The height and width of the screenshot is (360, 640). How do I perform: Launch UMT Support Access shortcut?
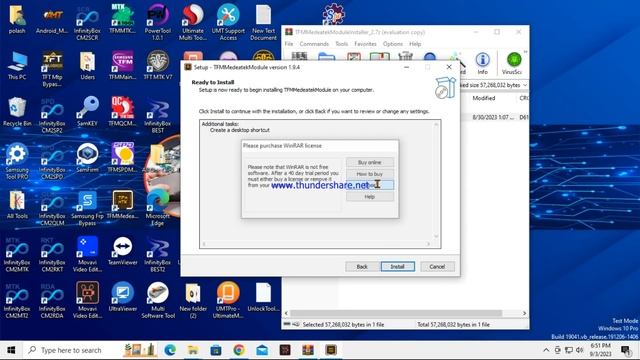pyautogui.click(x=228, y=23)
